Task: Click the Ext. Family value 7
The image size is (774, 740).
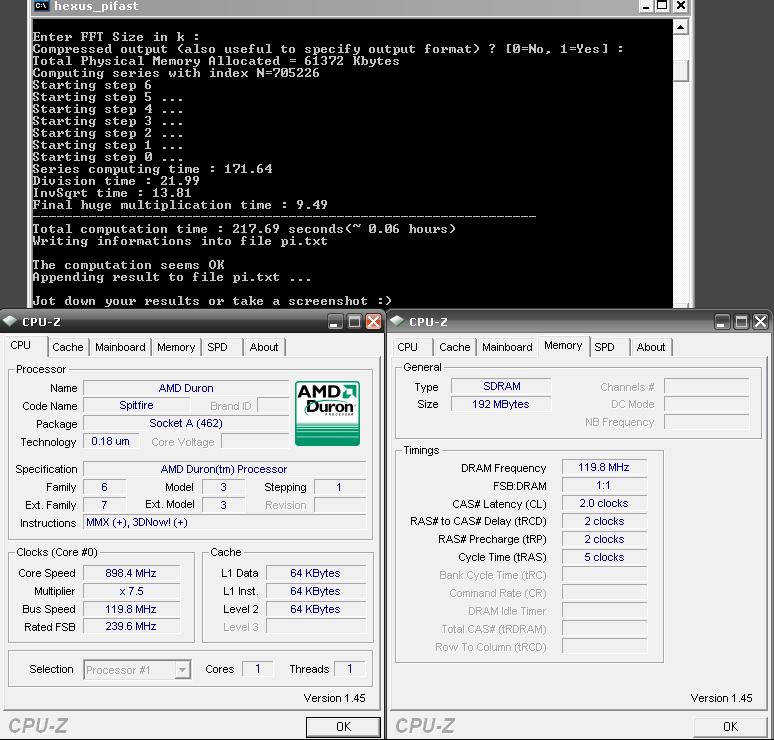Action: [104, 505]
